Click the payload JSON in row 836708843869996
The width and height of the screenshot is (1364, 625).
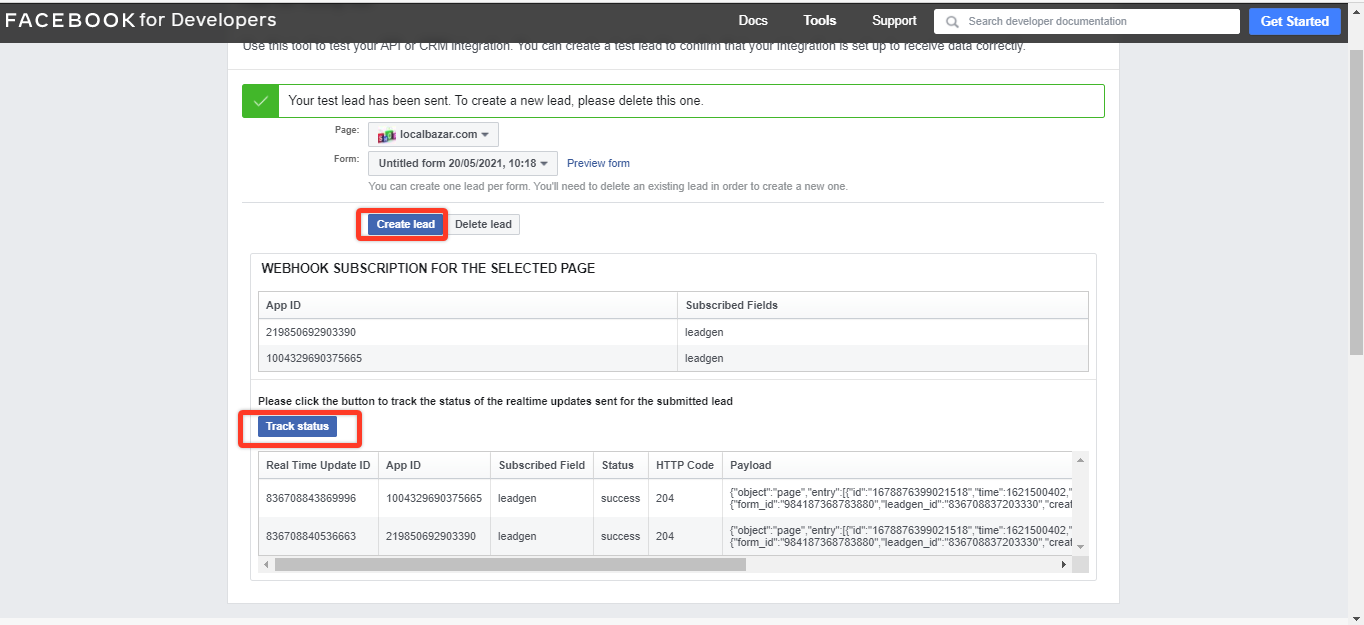[x=901, y=498]
